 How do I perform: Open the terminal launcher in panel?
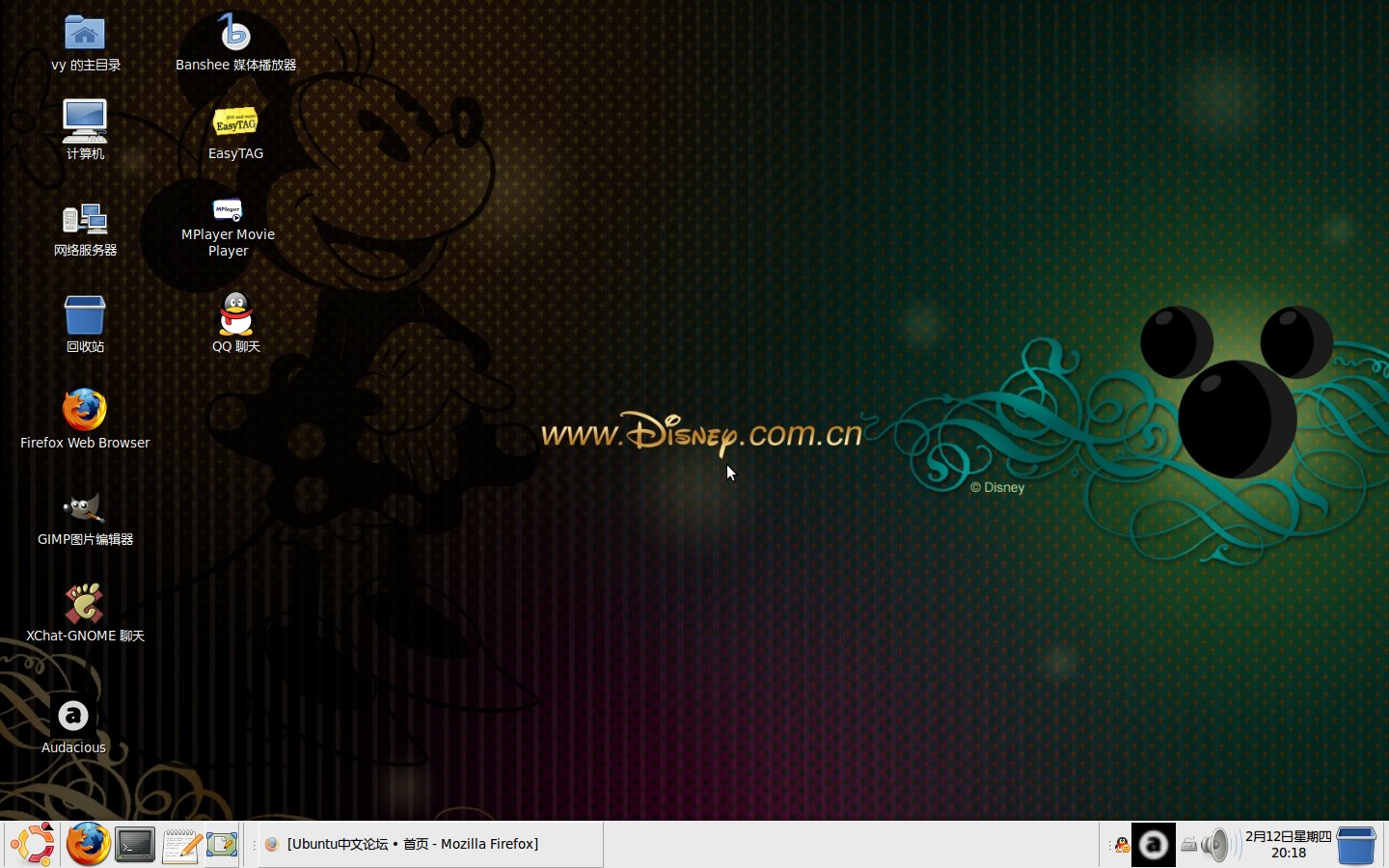135,845
